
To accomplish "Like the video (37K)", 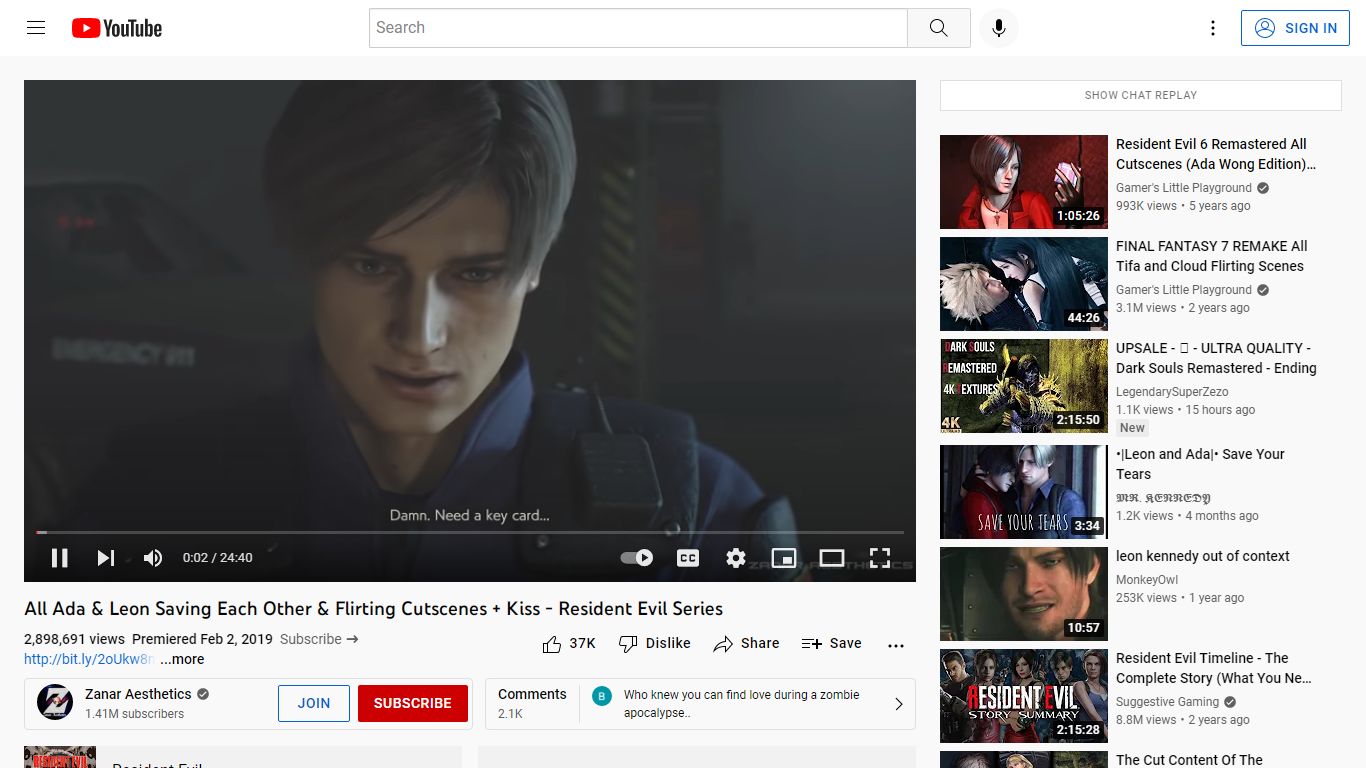I will [x=568, y=644].
